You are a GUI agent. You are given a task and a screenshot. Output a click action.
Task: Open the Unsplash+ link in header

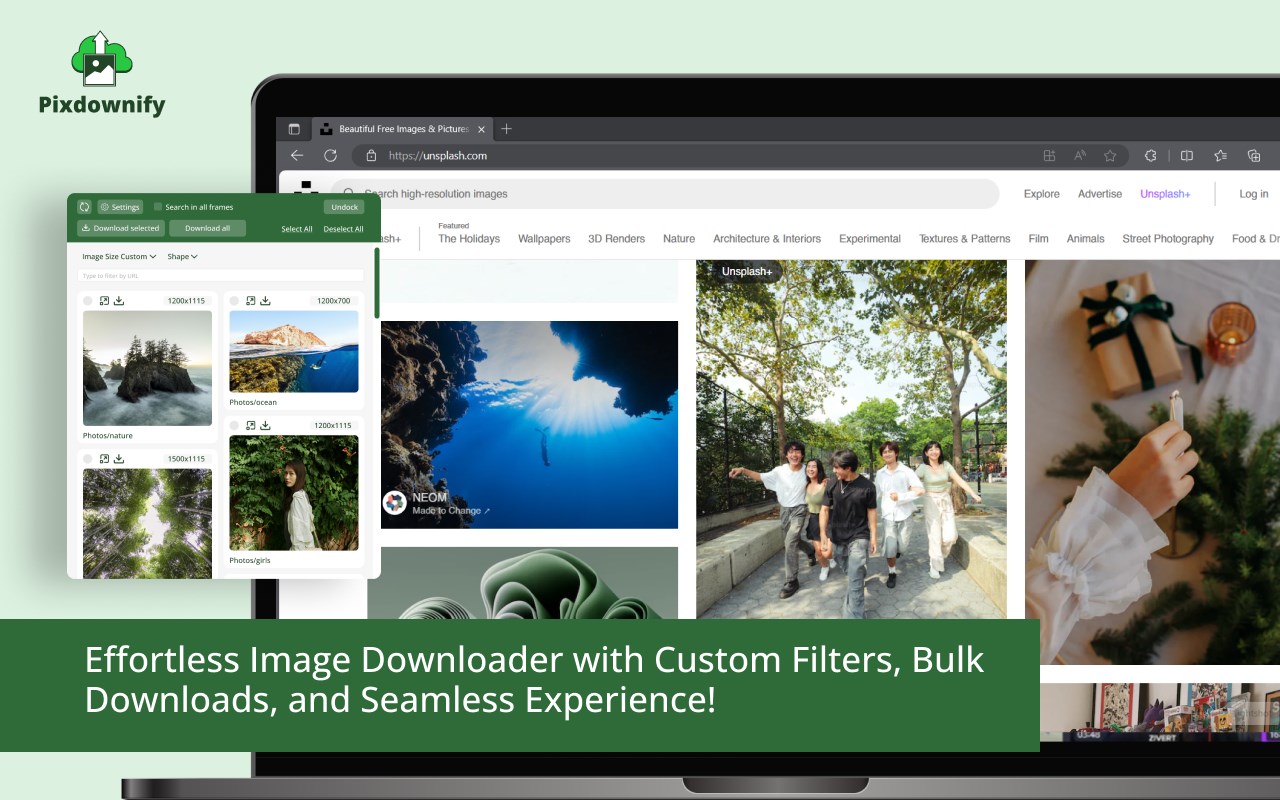point(1165,194)
